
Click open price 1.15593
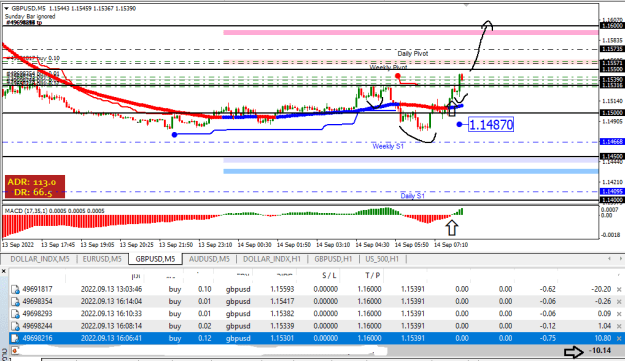point(282,289)
